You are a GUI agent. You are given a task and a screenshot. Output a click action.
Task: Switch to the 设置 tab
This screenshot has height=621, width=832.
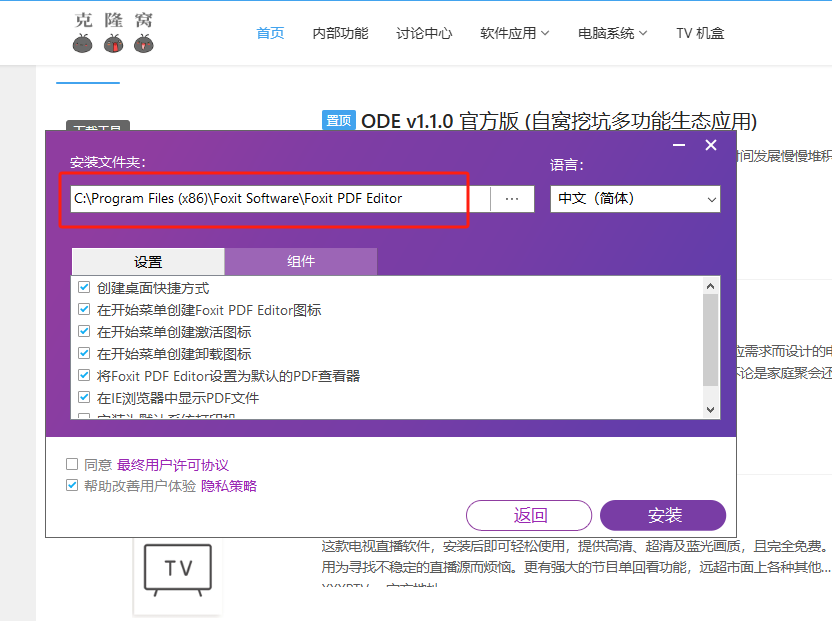click(148, 262)
